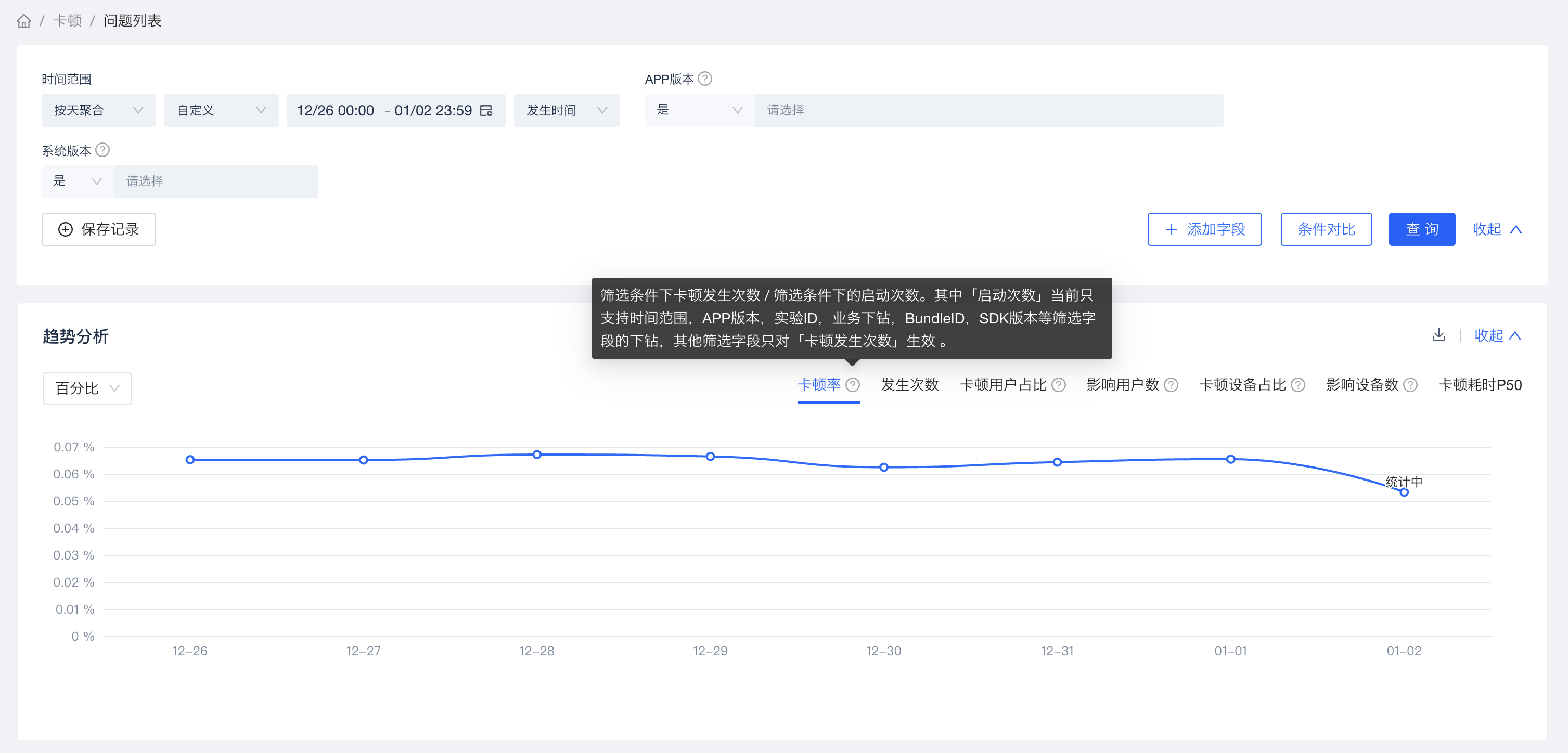Click the 12-31 data point on chart
Image resolution: width=1568 pixels, height=753 pixels.
pos(1057,462)
